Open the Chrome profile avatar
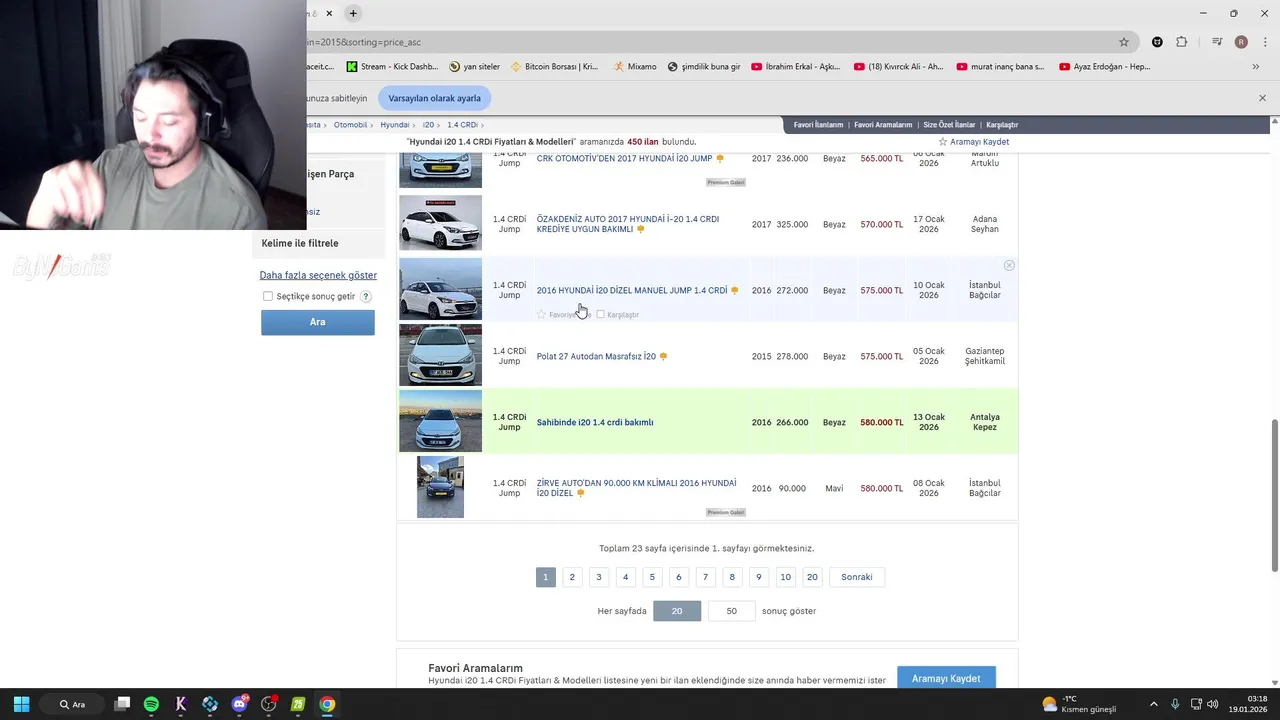 tap(1241, 42)
